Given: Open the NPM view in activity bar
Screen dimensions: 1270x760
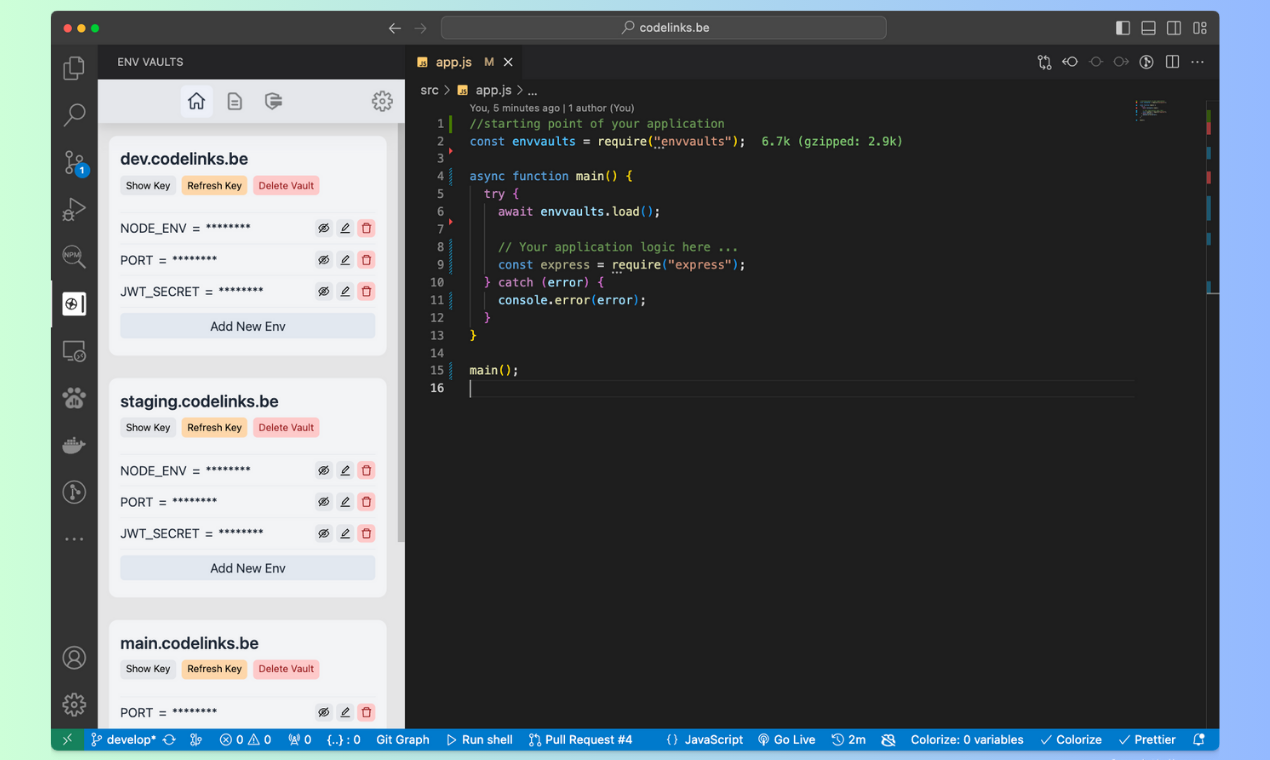Looking at the screenshot, I should click(x=74, y=257).
